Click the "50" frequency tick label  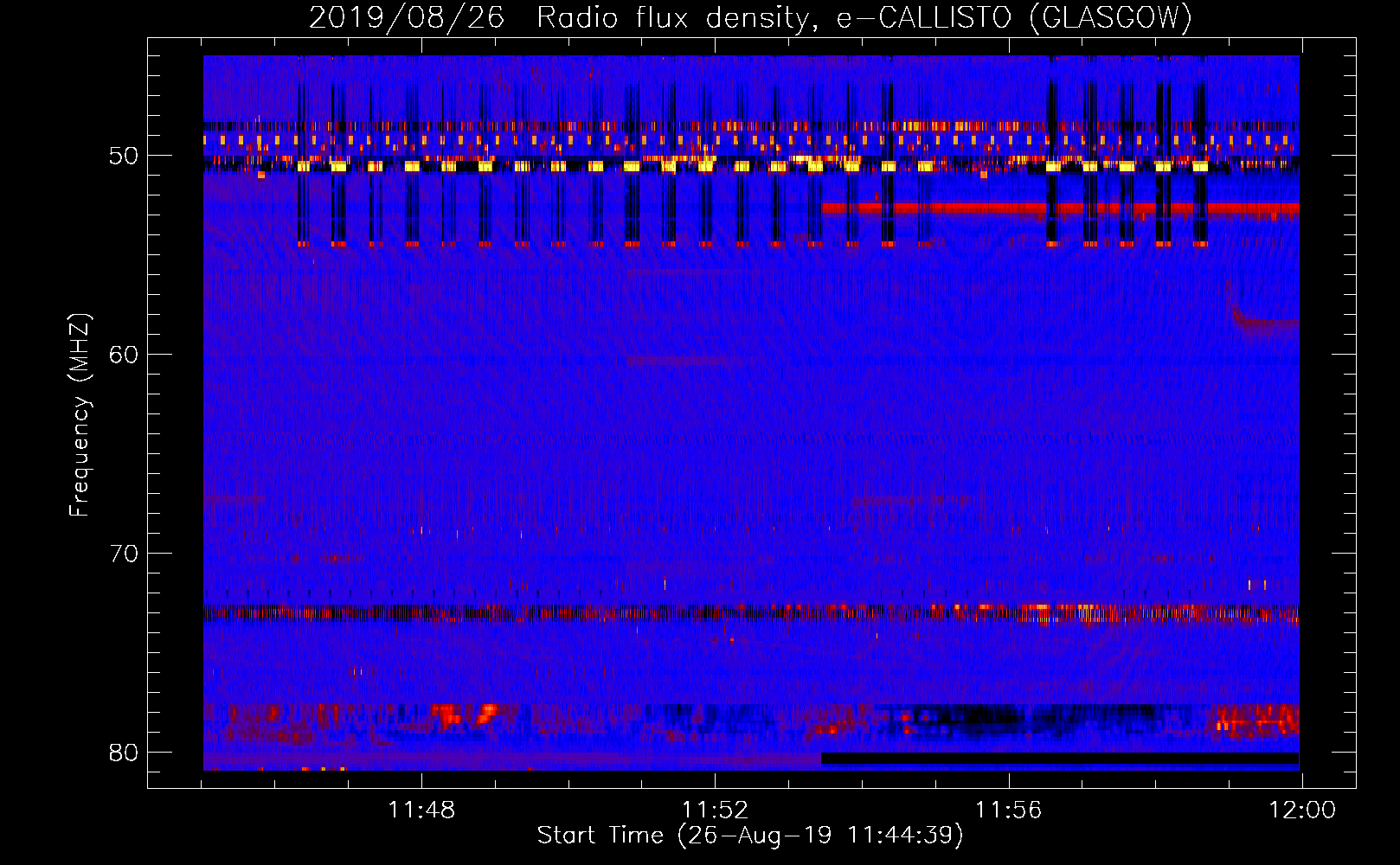tap(124, 156)
